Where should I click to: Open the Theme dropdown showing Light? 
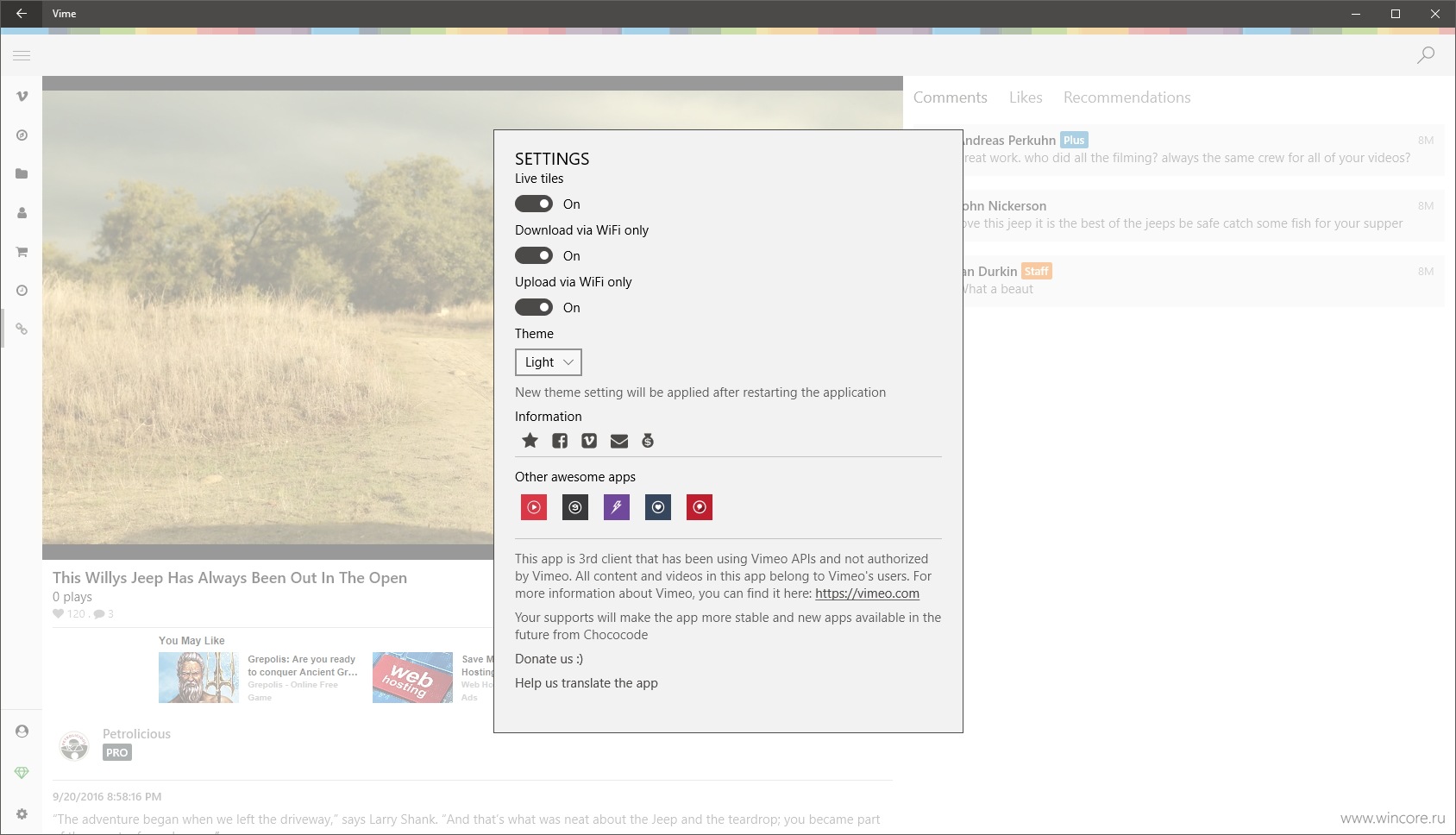549,362
